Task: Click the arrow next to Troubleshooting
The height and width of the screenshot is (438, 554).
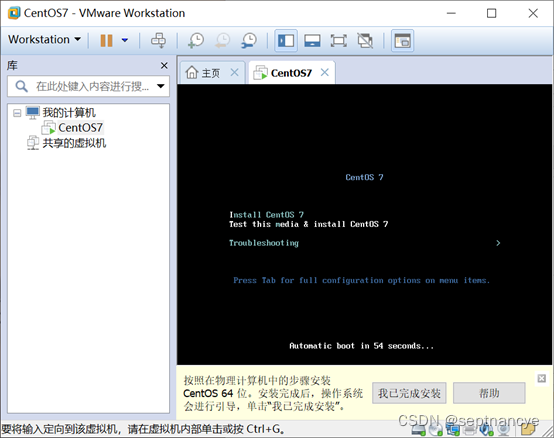Action: point(498,243)
